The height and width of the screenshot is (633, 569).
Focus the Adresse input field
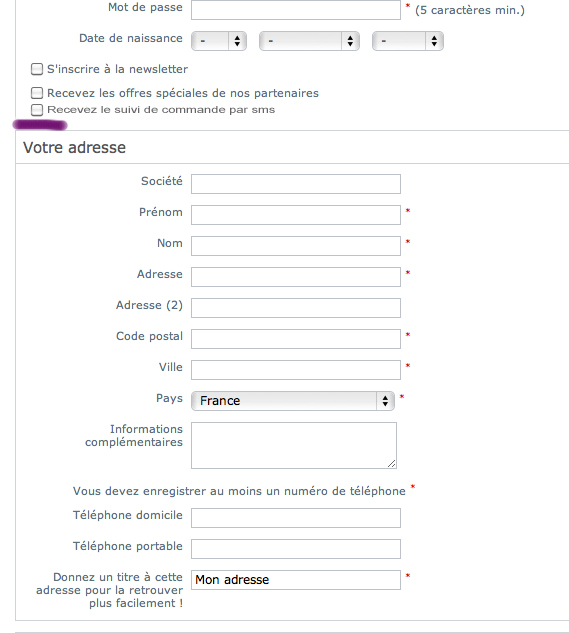296,277
